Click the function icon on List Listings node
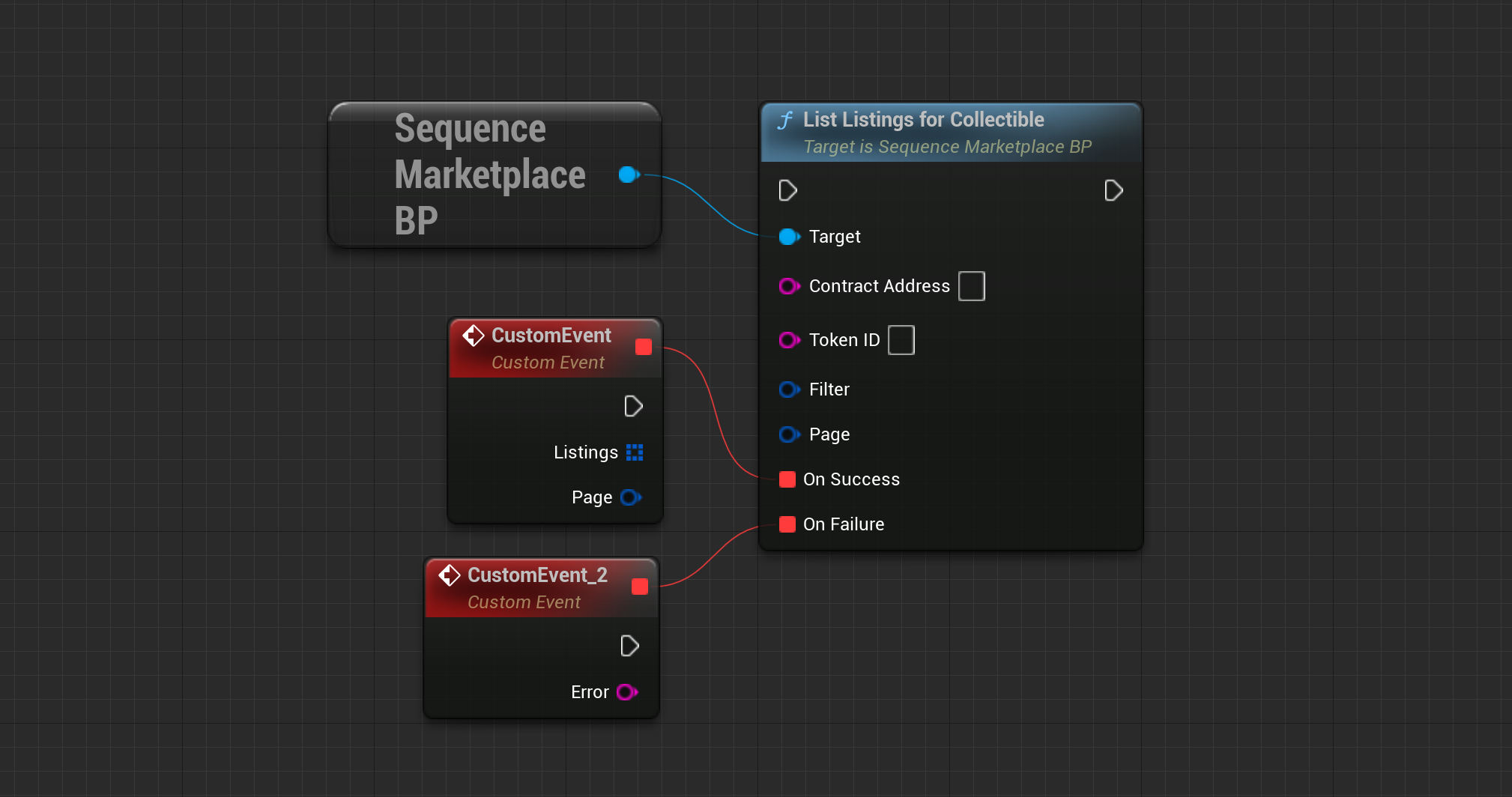Image resolution: width=1512 pixels, height=797 pixels. click(x=785, y=120)
